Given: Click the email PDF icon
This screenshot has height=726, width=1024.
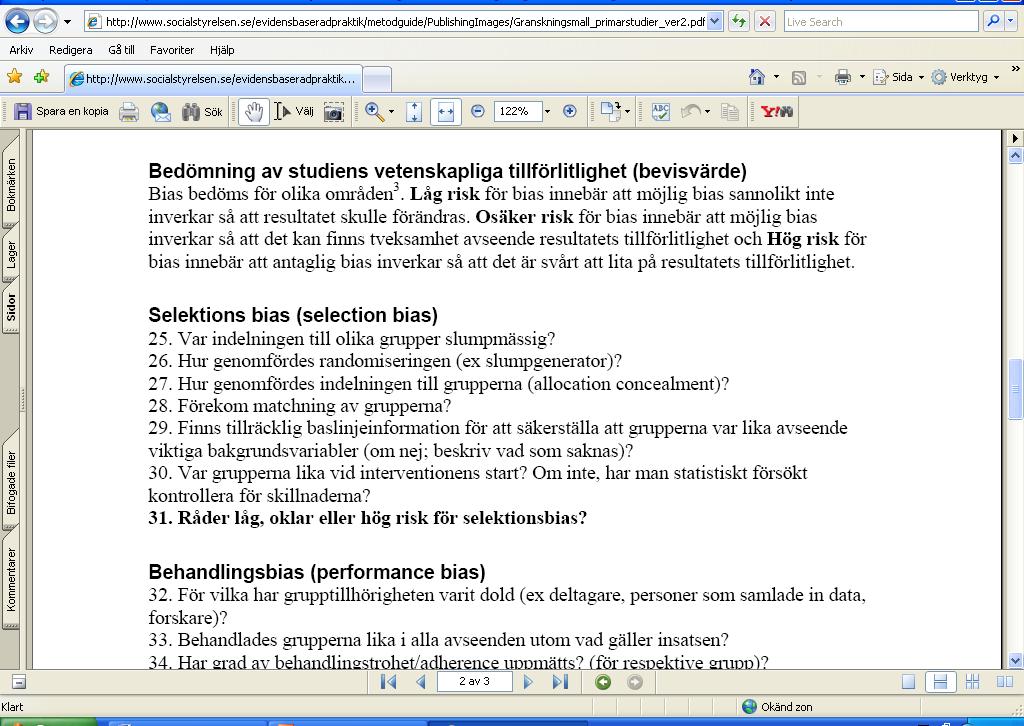Looking at the screenshot, I should [161, 112].
